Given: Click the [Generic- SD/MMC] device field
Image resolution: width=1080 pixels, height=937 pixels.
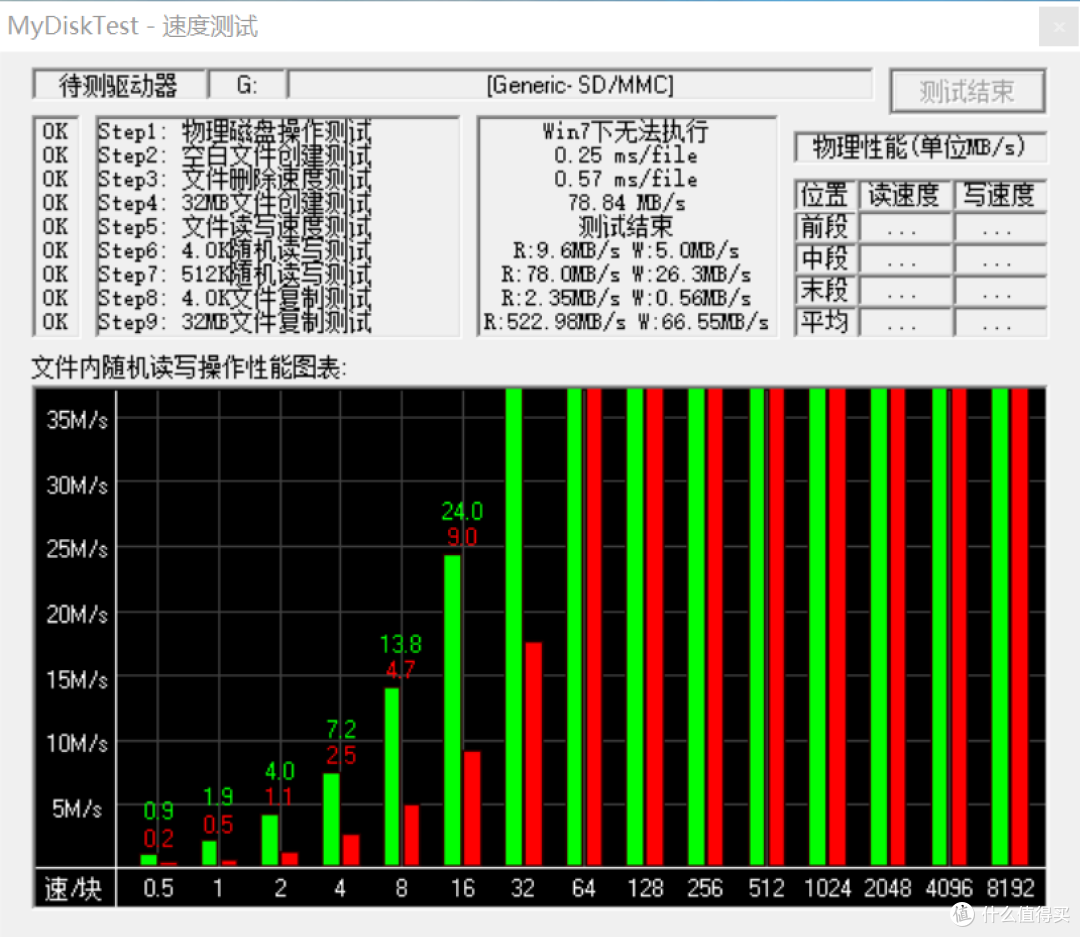Looking at the screenshot, I should 580,85.
